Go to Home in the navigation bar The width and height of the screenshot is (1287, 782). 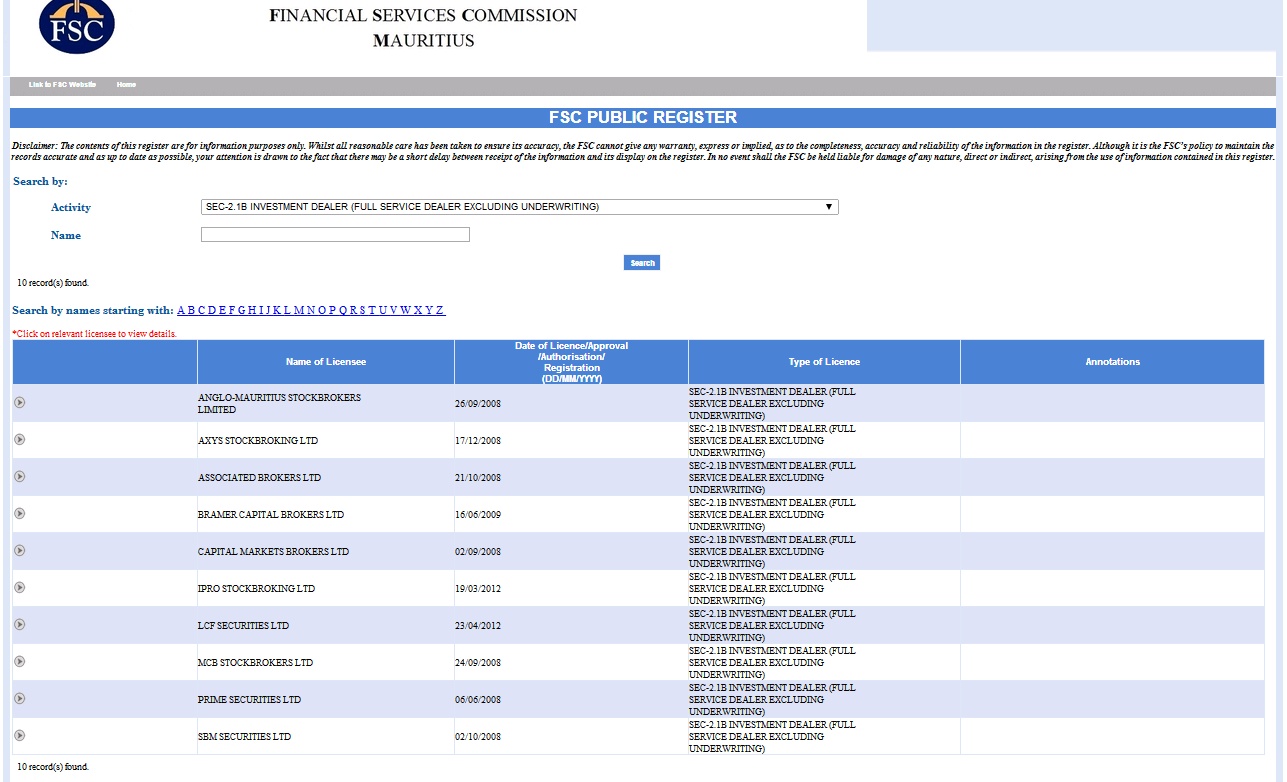(126, 85)
